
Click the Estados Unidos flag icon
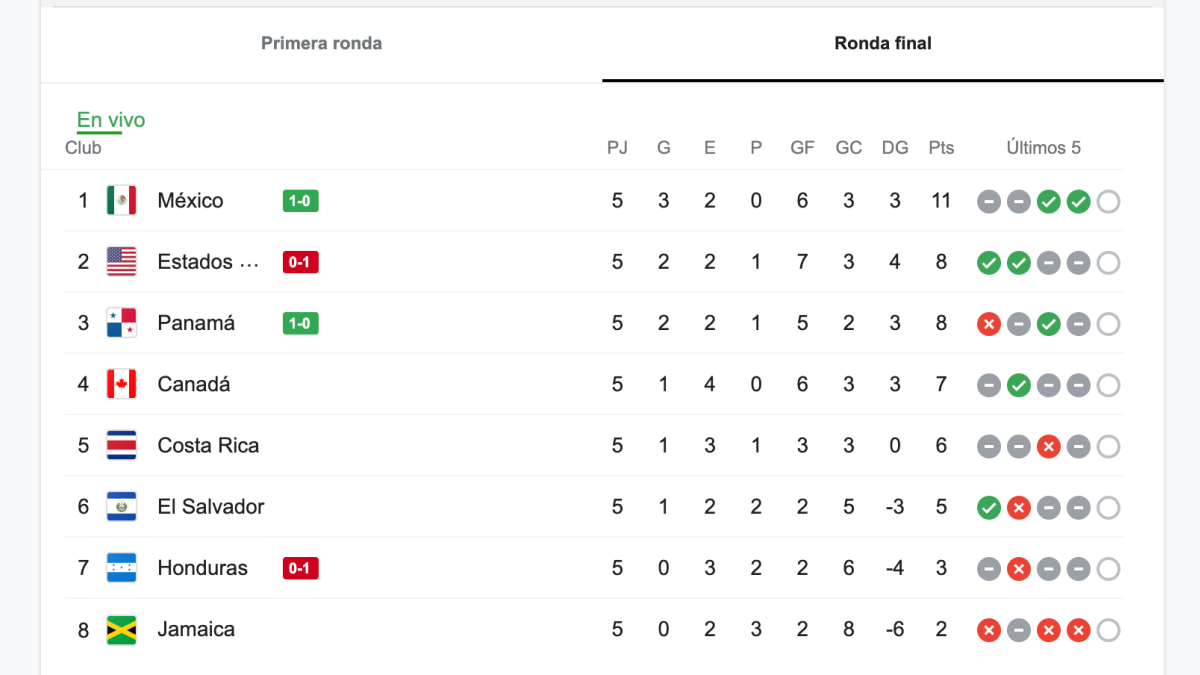coord(121,262)
